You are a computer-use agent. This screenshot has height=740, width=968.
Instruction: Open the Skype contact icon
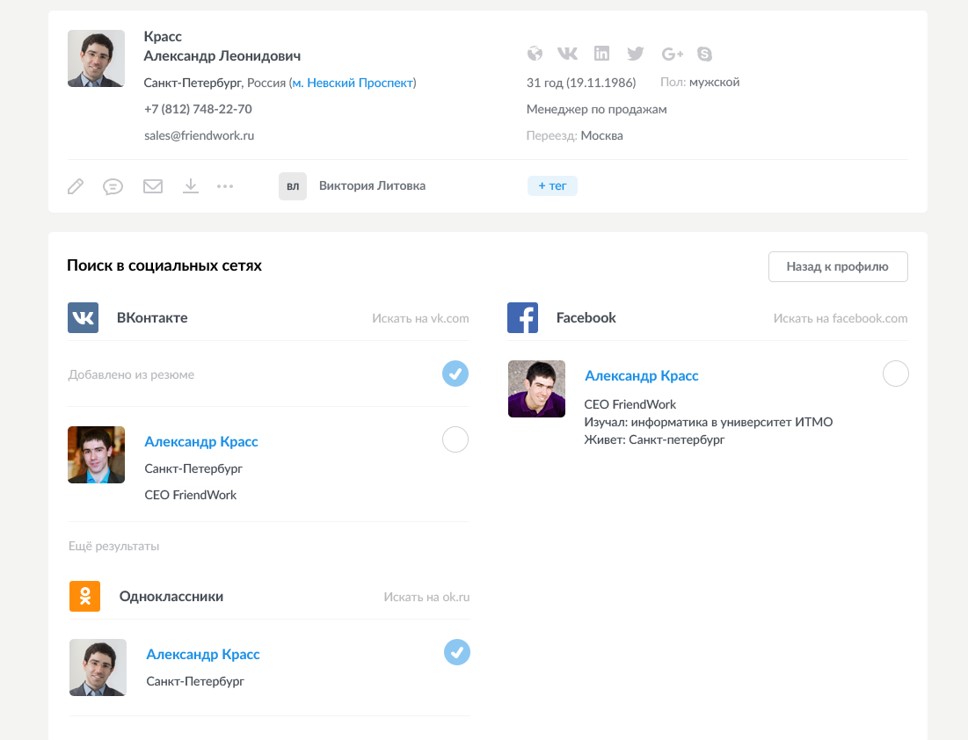click(706, 52)
